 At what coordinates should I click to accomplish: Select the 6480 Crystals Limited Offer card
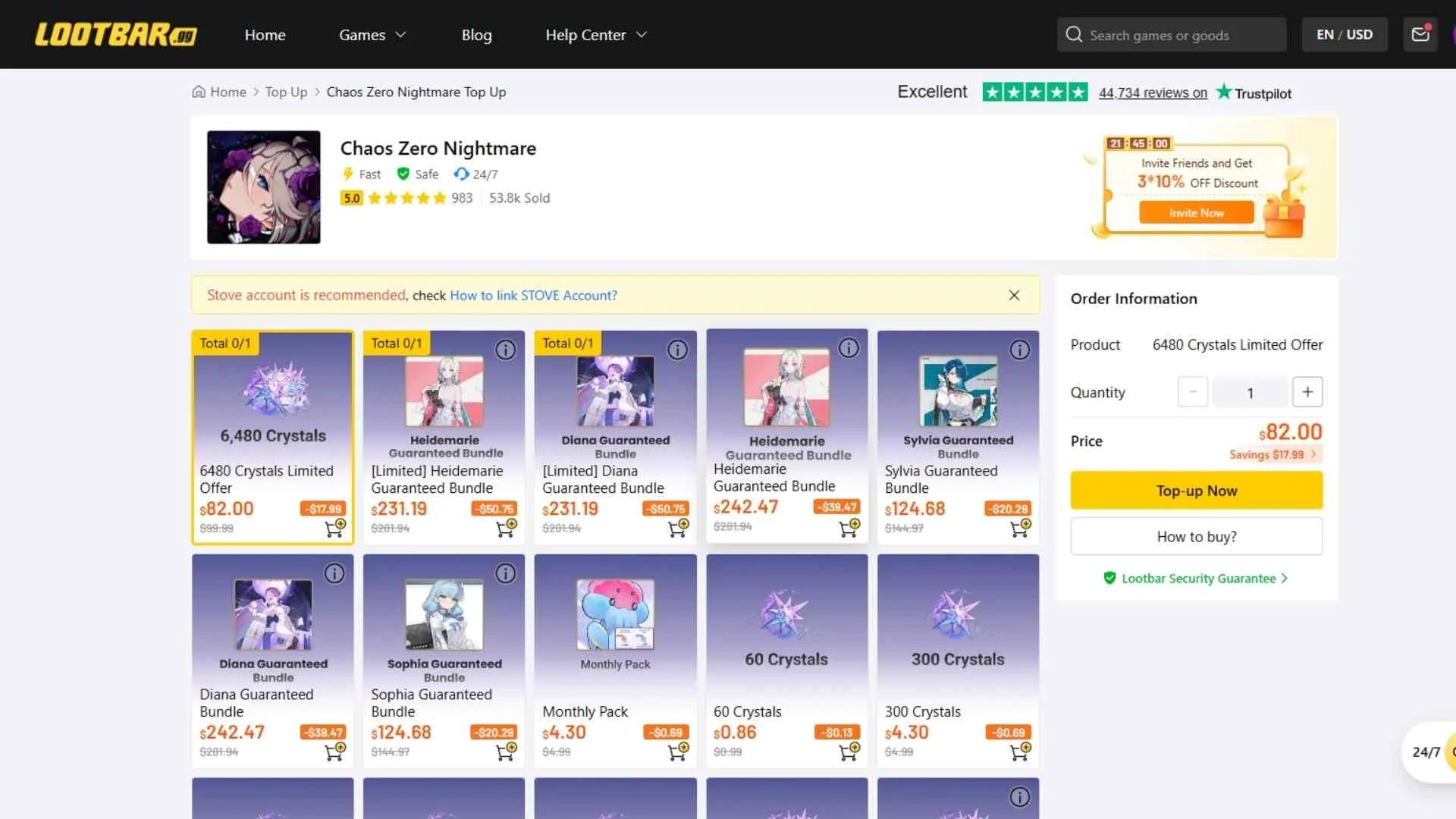coord(272,437)
